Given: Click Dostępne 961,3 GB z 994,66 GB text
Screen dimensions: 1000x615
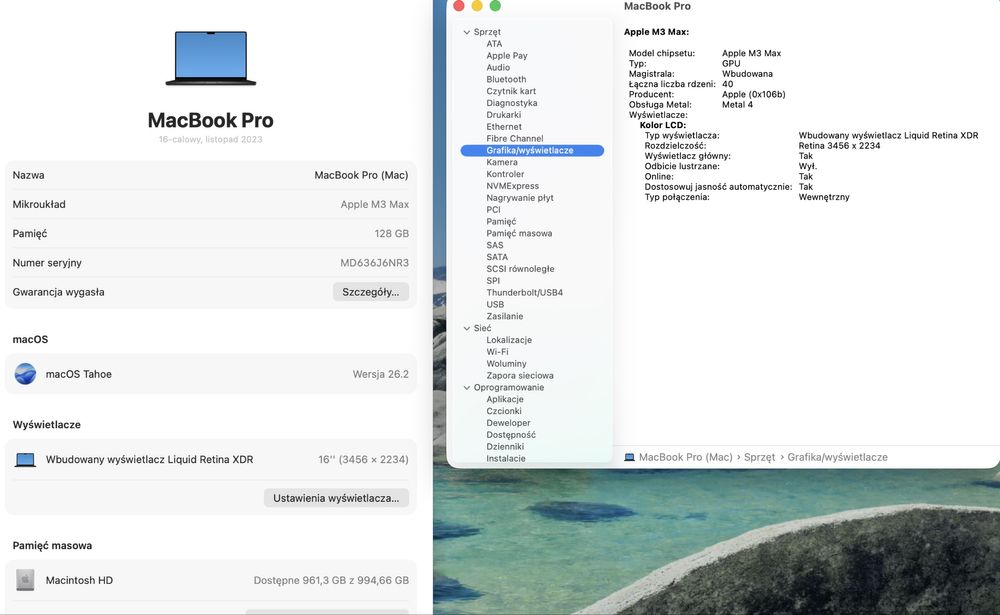Looking at the screenshot, I should [331, 580].
